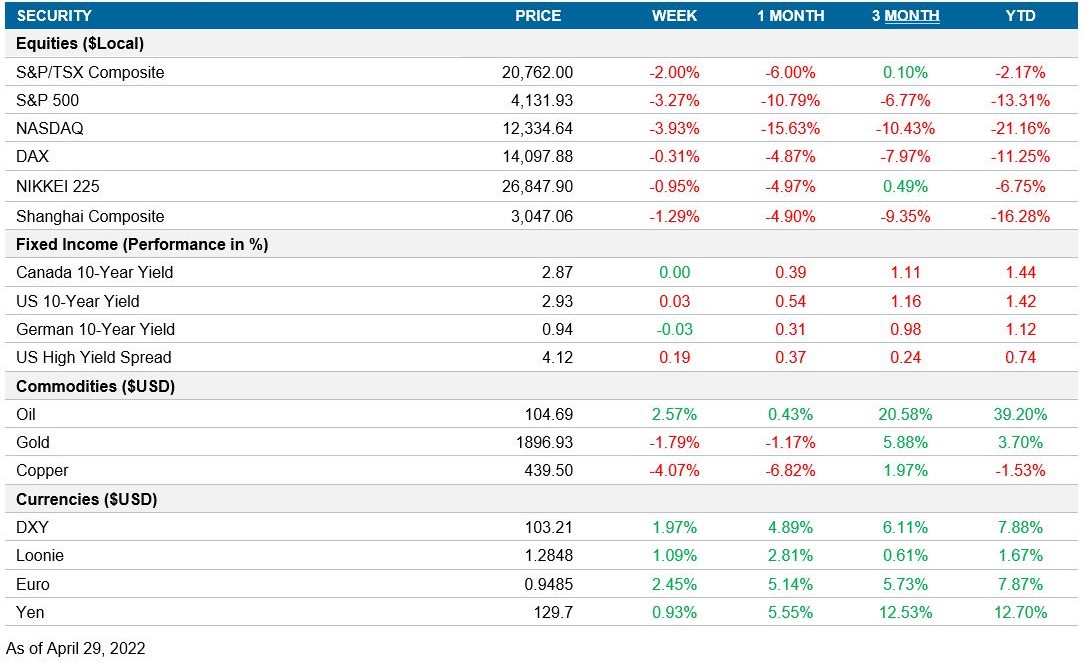Sort by the WEEK column header
Screen dimensions: 1084x666
[674, 16]
